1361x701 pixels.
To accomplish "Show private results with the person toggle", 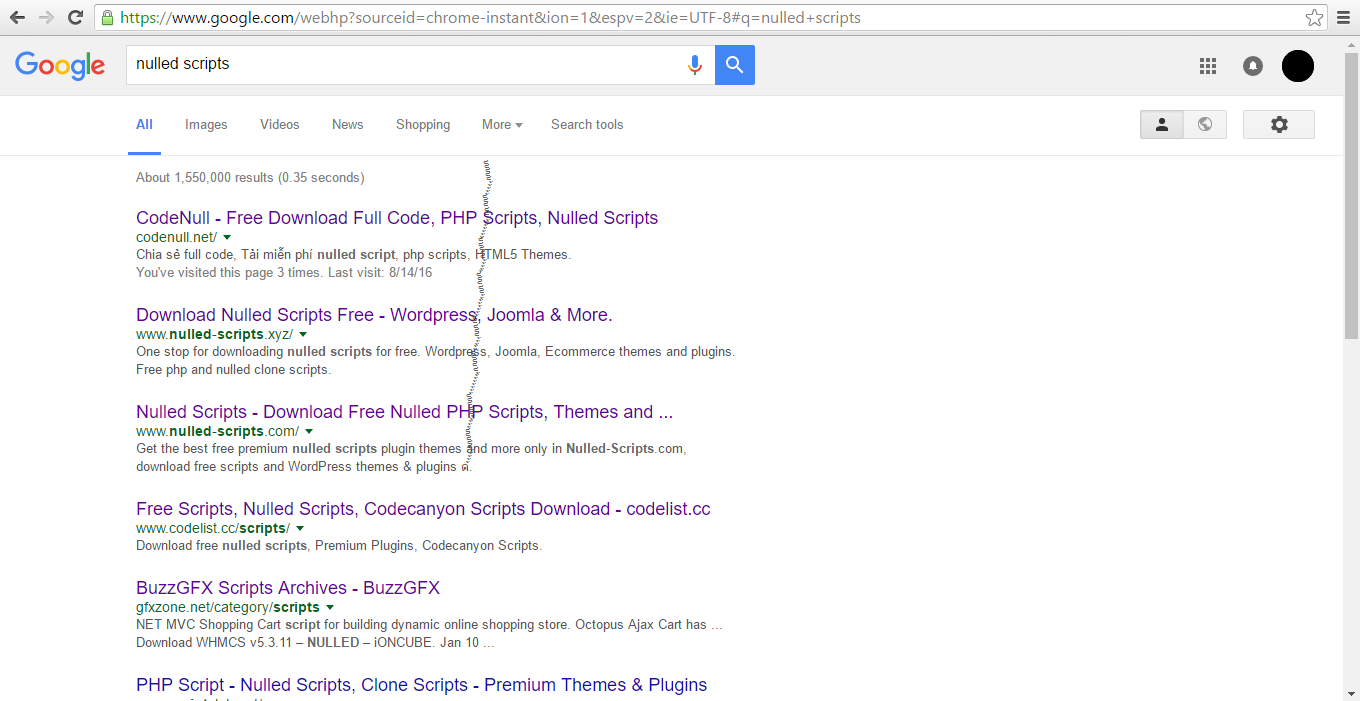I will (1162, 125).
